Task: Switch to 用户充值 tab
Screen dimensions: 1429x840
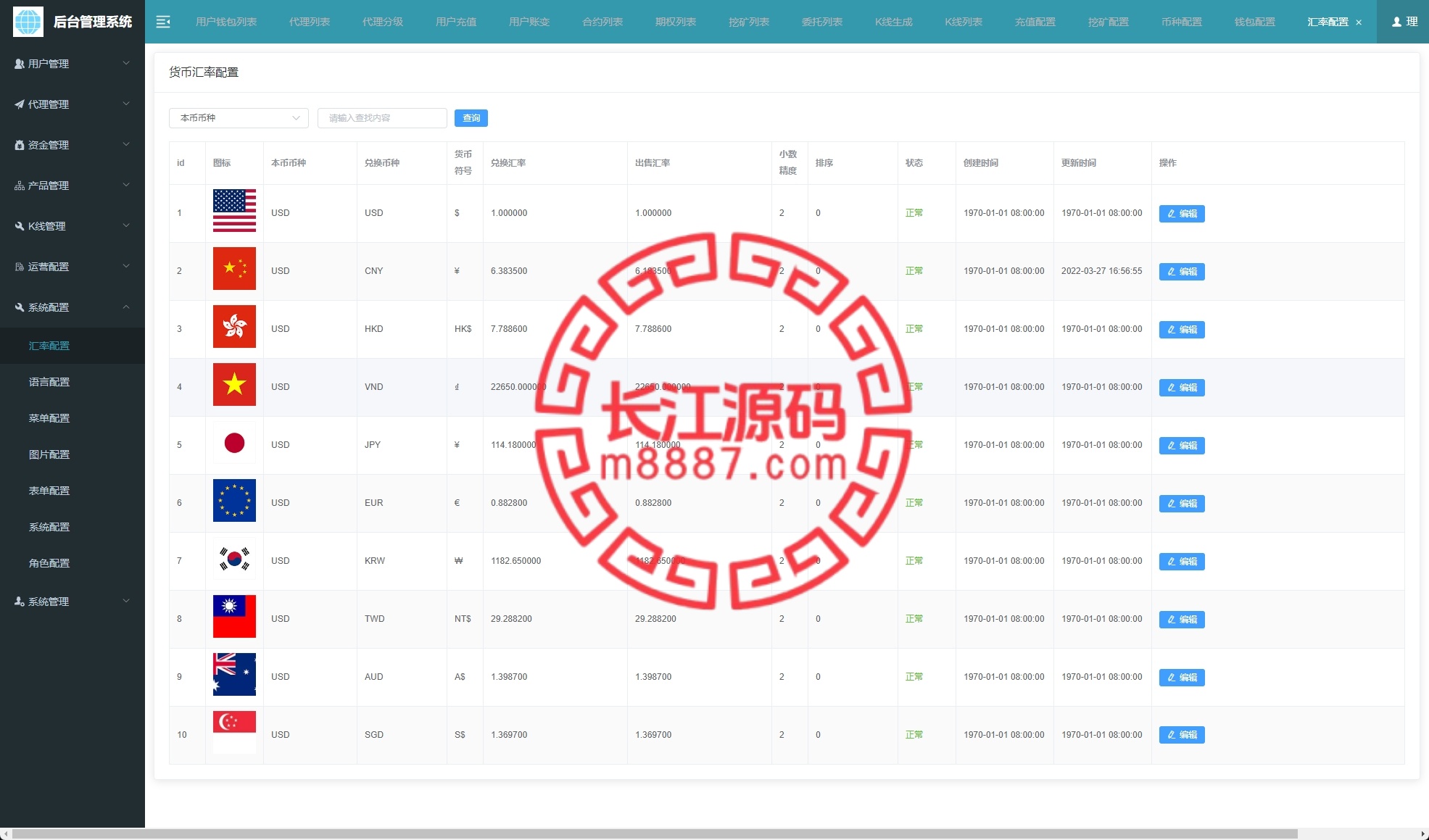Action: [x=456, y=22]
